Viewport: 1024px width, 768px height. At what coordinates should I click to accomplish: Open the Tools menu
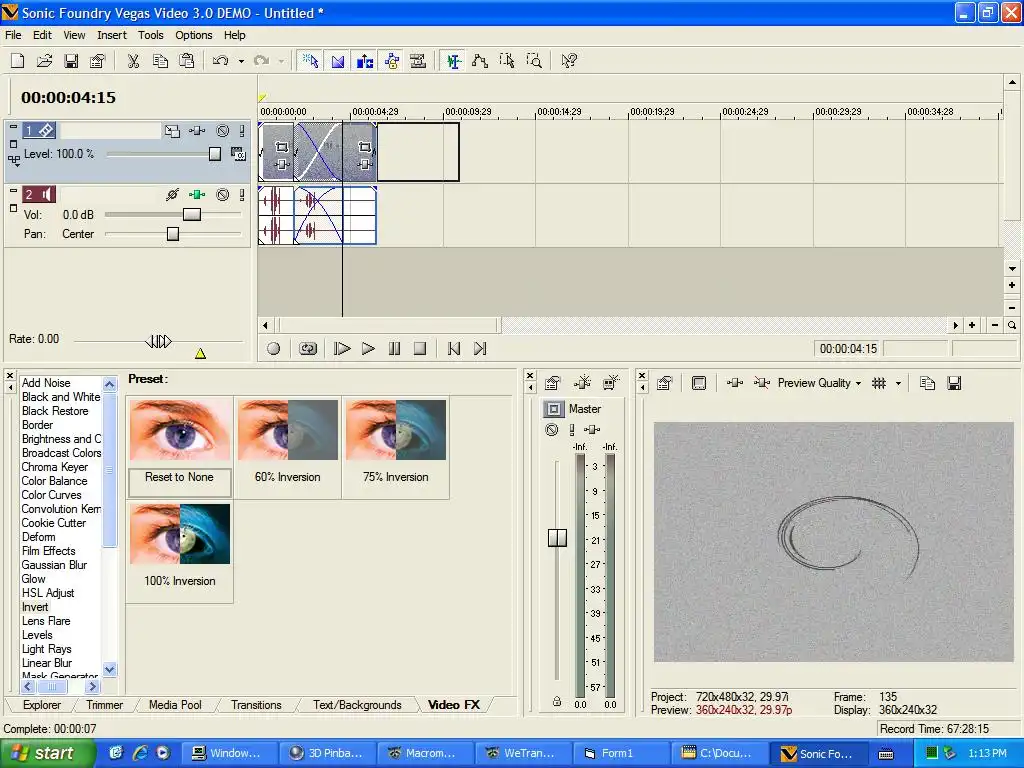point(150,35)
